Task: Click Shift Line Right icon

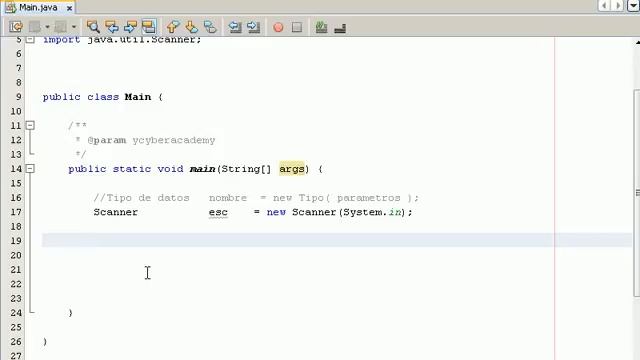Action: pos(253,27)
